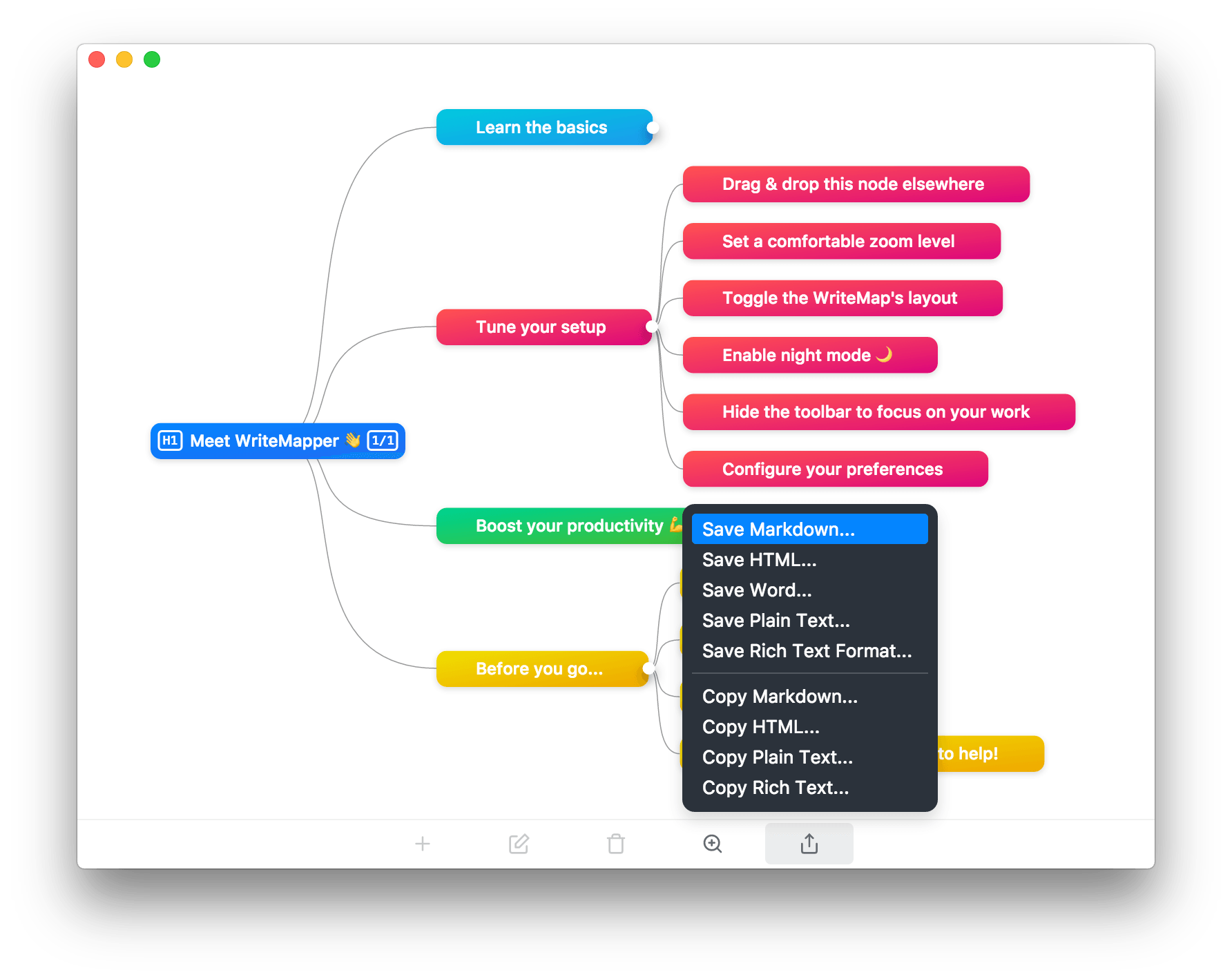This screenshot has width=1232, height=979.
Task: Choose Save Markdown... from export menu
Action: 810,530
